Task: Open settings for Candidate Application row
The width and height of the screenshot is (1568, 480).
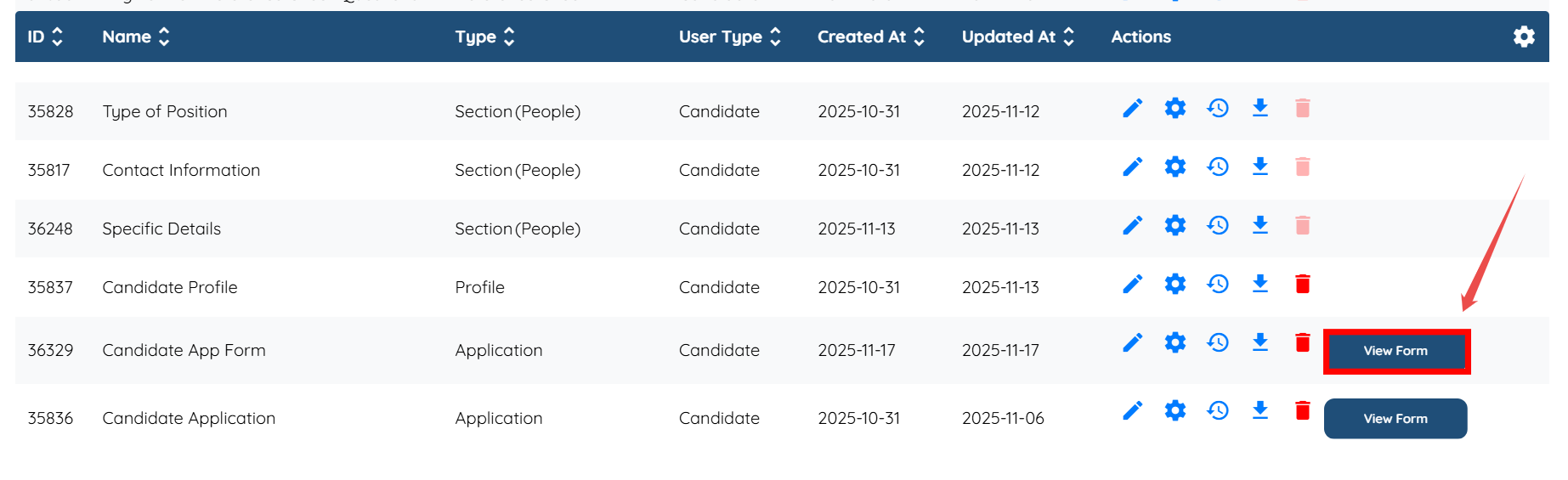Action: 1175,411
